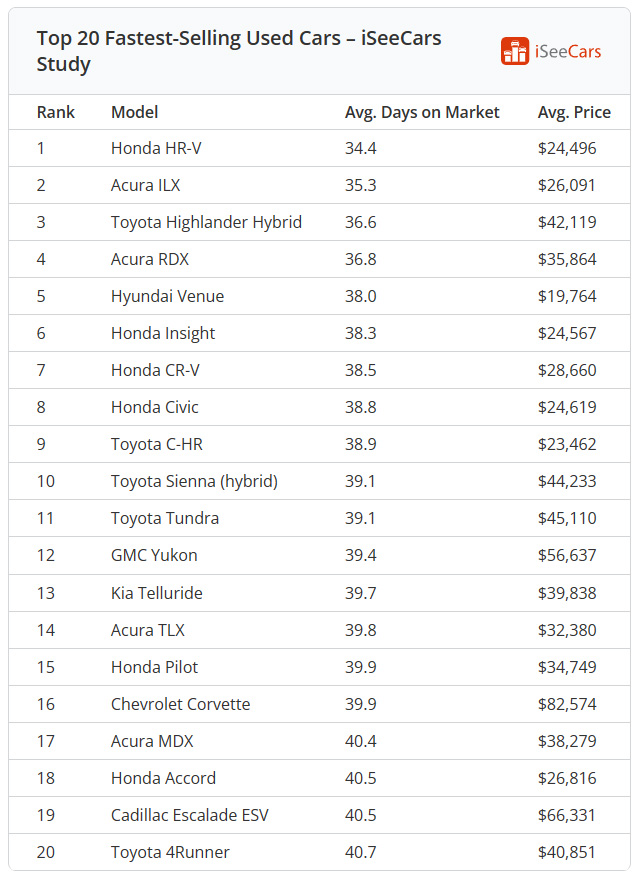Click the 38.3 days value for Honda Insight
644x882 pixels.
361,333
